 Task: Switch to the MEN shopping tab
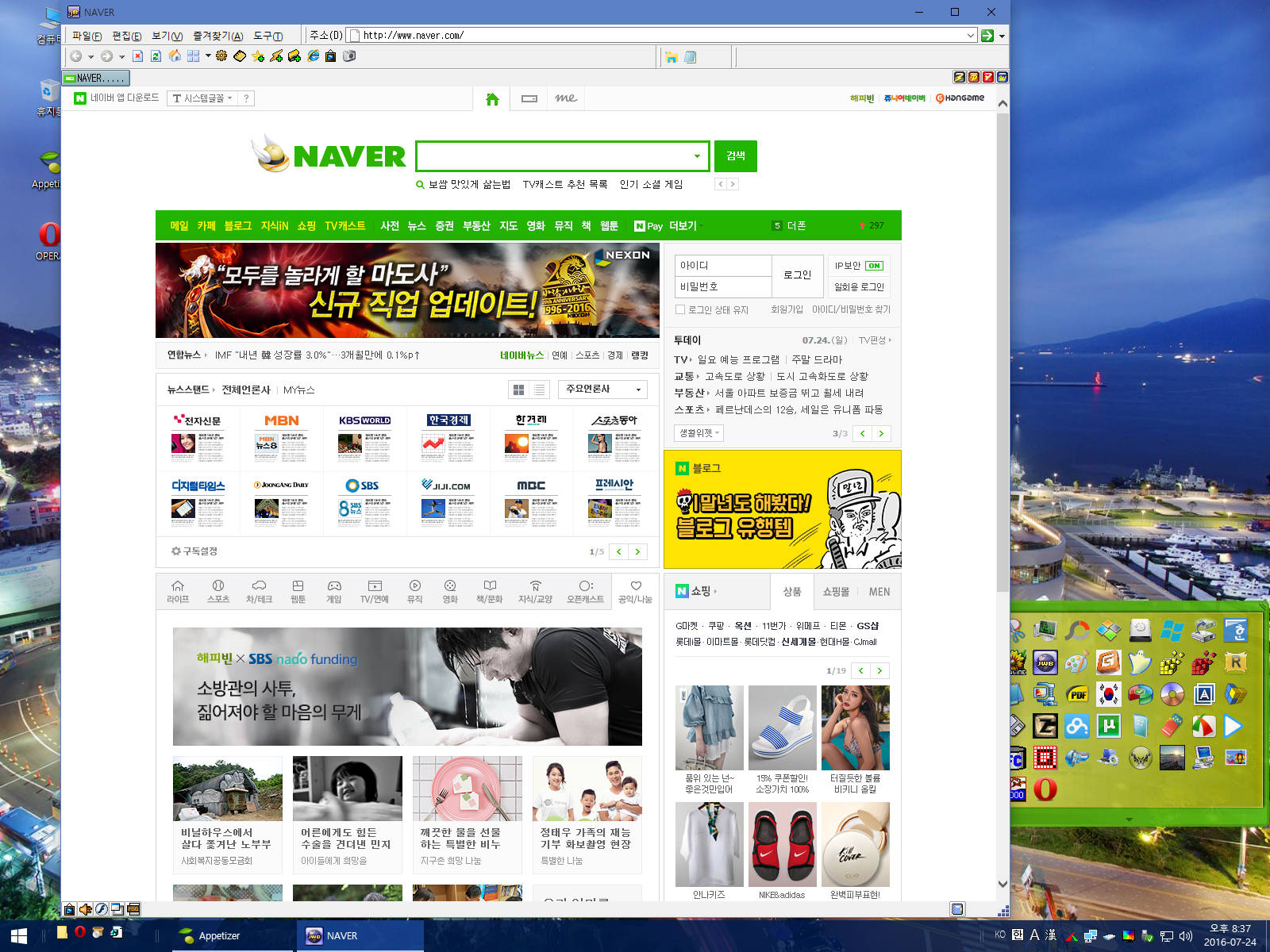[879, 592]
